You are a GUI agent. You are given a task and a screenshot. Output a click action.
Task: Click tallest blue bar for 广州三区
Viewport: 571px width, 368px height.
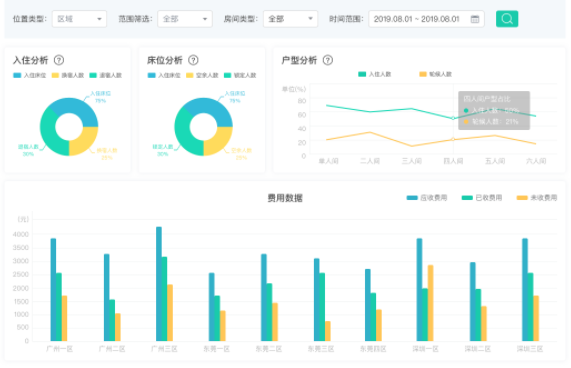pos(159,284)
